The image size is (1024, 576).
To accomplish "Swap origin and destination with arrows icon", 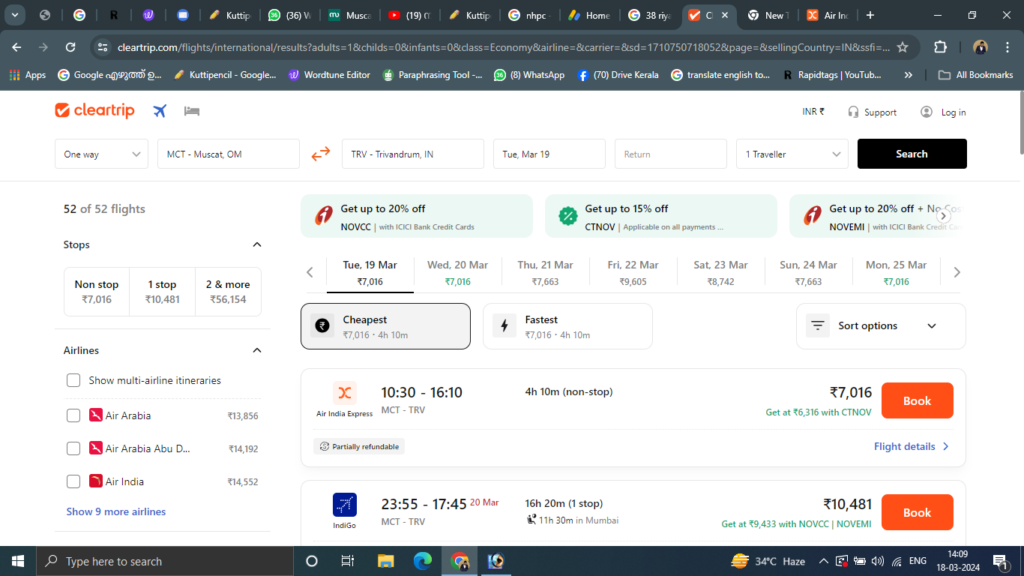I will (x=320, y=154).
